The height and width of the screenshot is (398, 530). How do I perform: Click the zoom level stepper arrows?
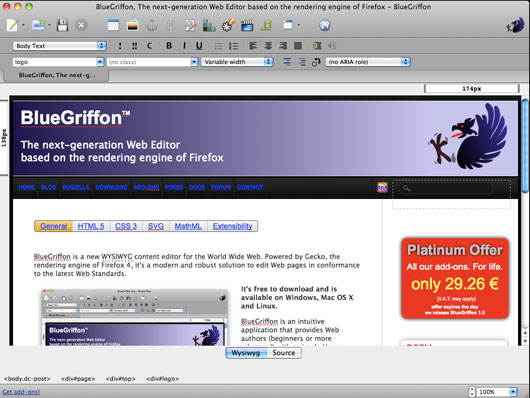pyautogui.click(x=472, y=392)
